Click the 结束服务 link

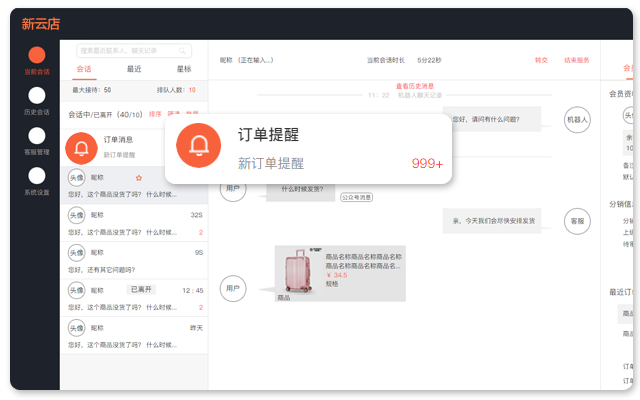tap(577, 60)
